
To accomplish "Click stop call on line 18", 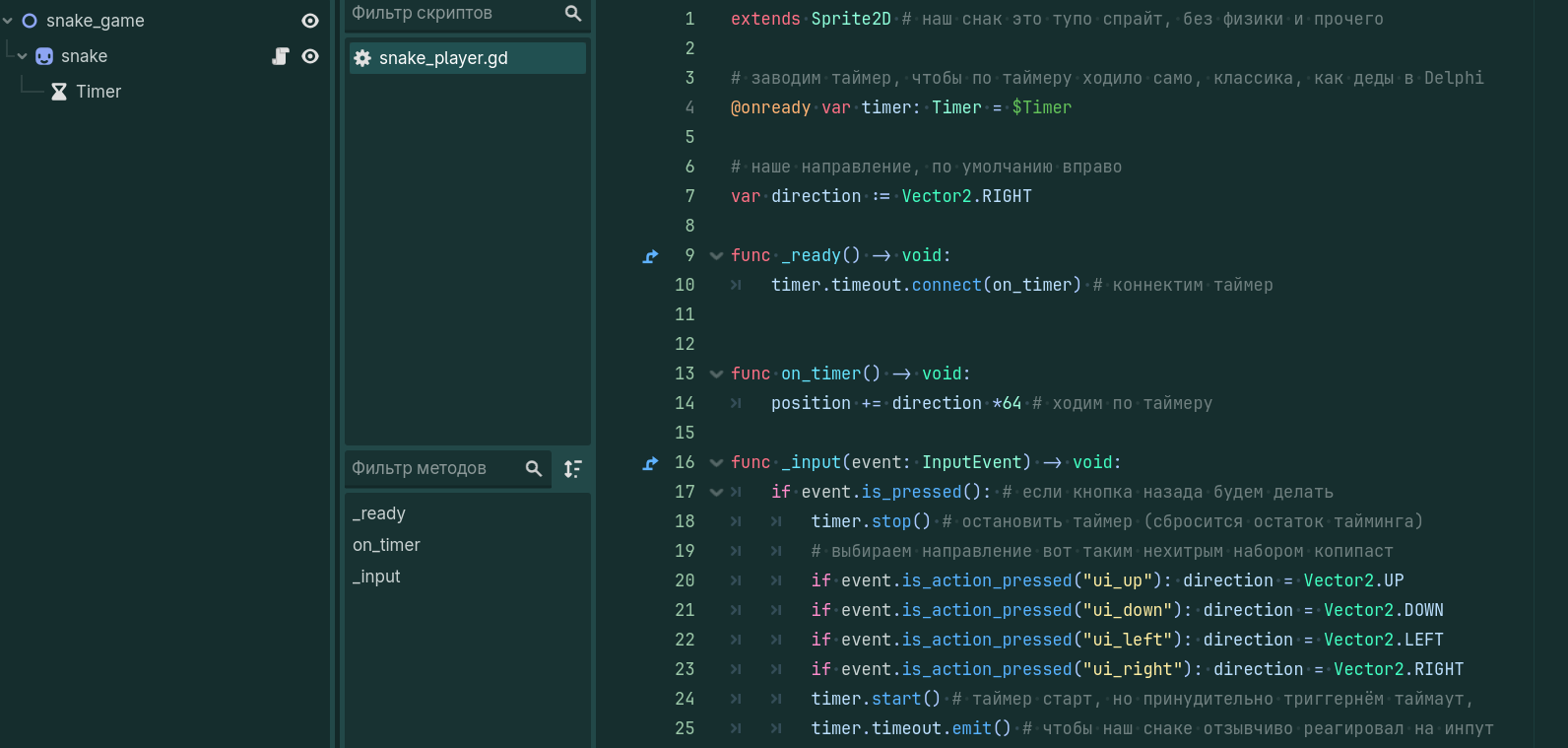I will pyautogui.click(x=891, y=521).
